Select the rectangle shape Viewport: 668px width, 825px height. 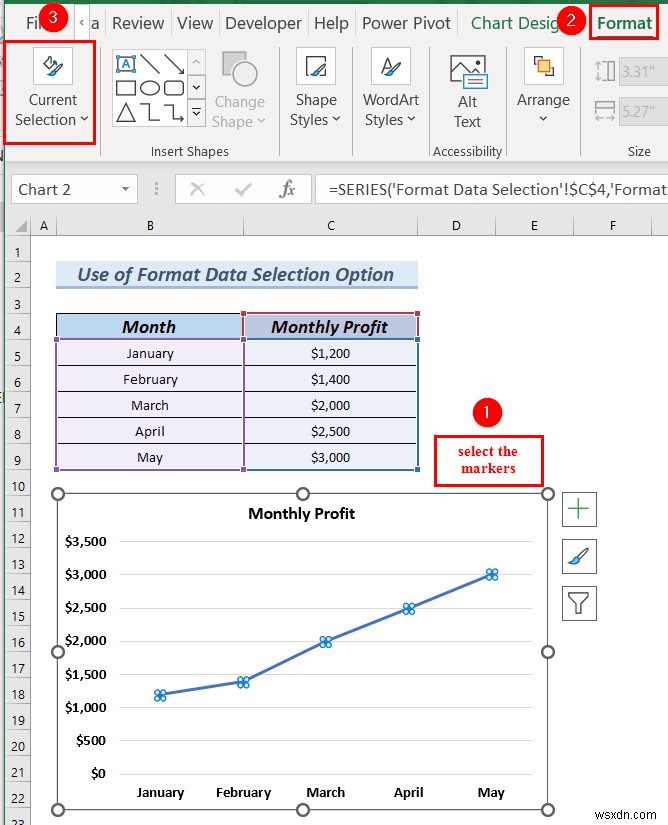coord(126,87)
